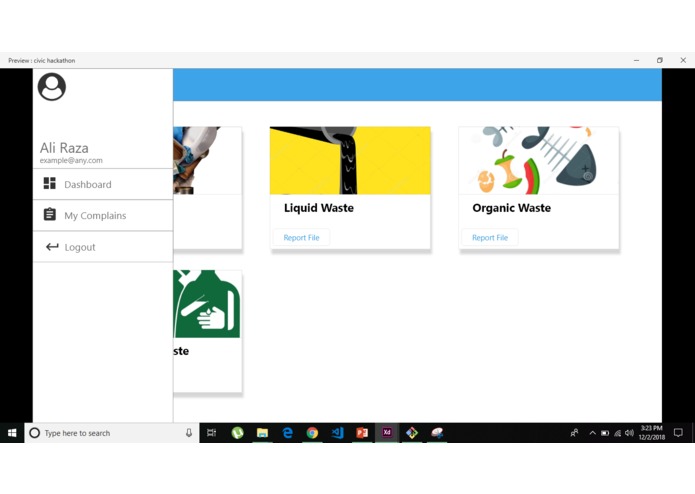Viewport: 695px width, 494px height.
Task: Expand the hidden system tray icons
Action: tap(592, 433)
